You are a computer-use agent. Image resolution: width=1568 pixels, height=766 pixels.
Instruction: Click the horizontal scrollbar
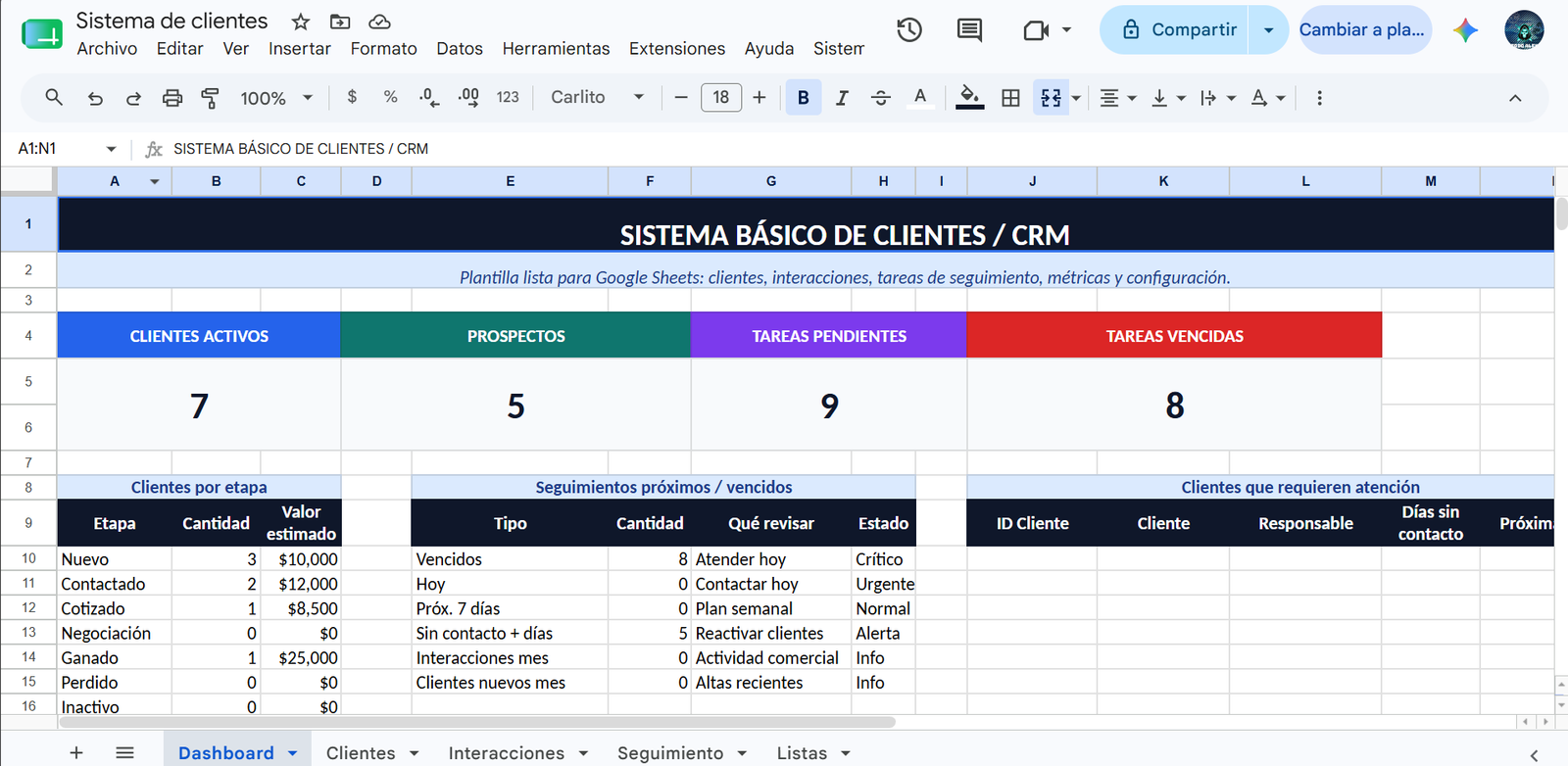point(477,722)
